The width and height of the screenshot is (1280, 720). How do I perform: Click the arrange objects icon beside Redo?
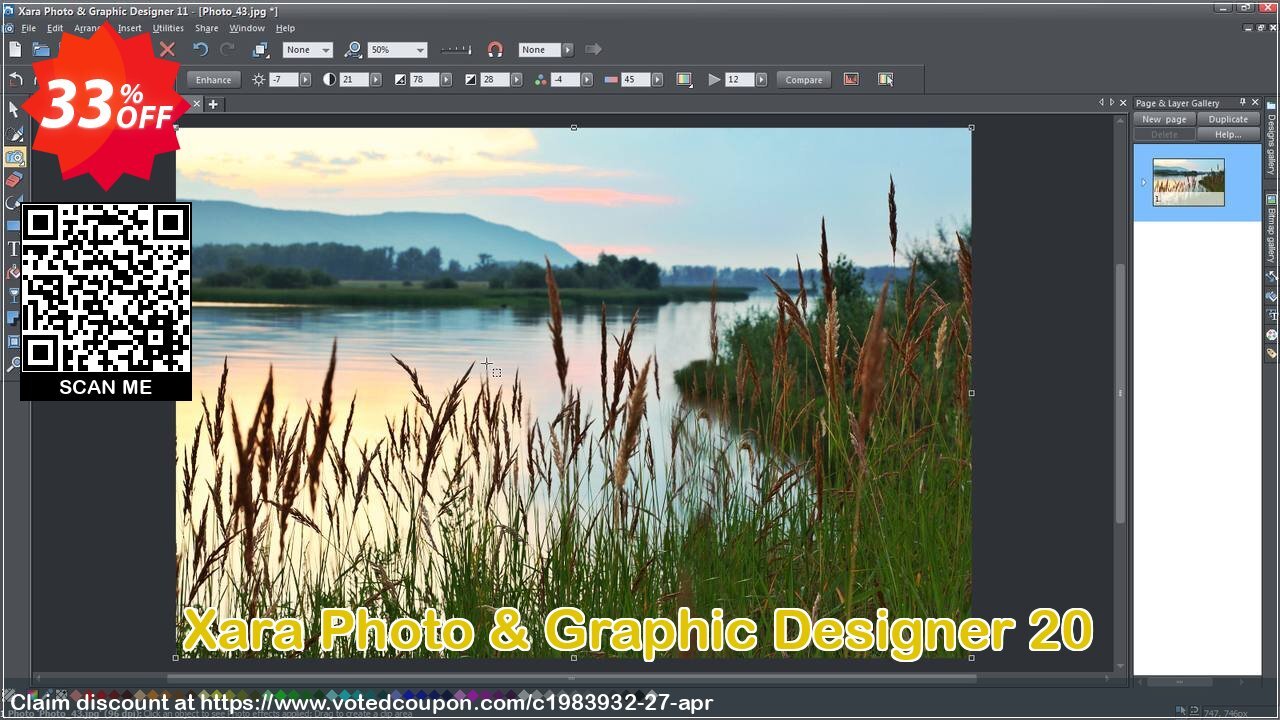[x=260, y=49]
